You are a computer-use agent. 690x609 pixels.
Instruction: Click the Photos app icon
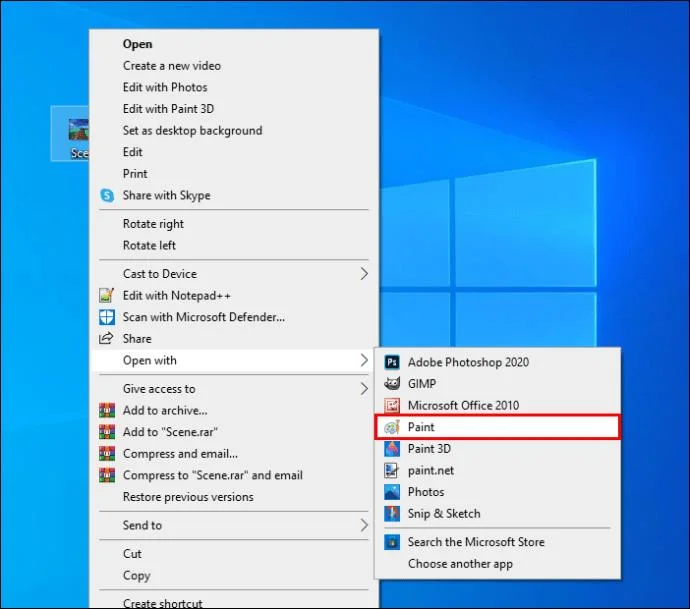pos(391,492)
